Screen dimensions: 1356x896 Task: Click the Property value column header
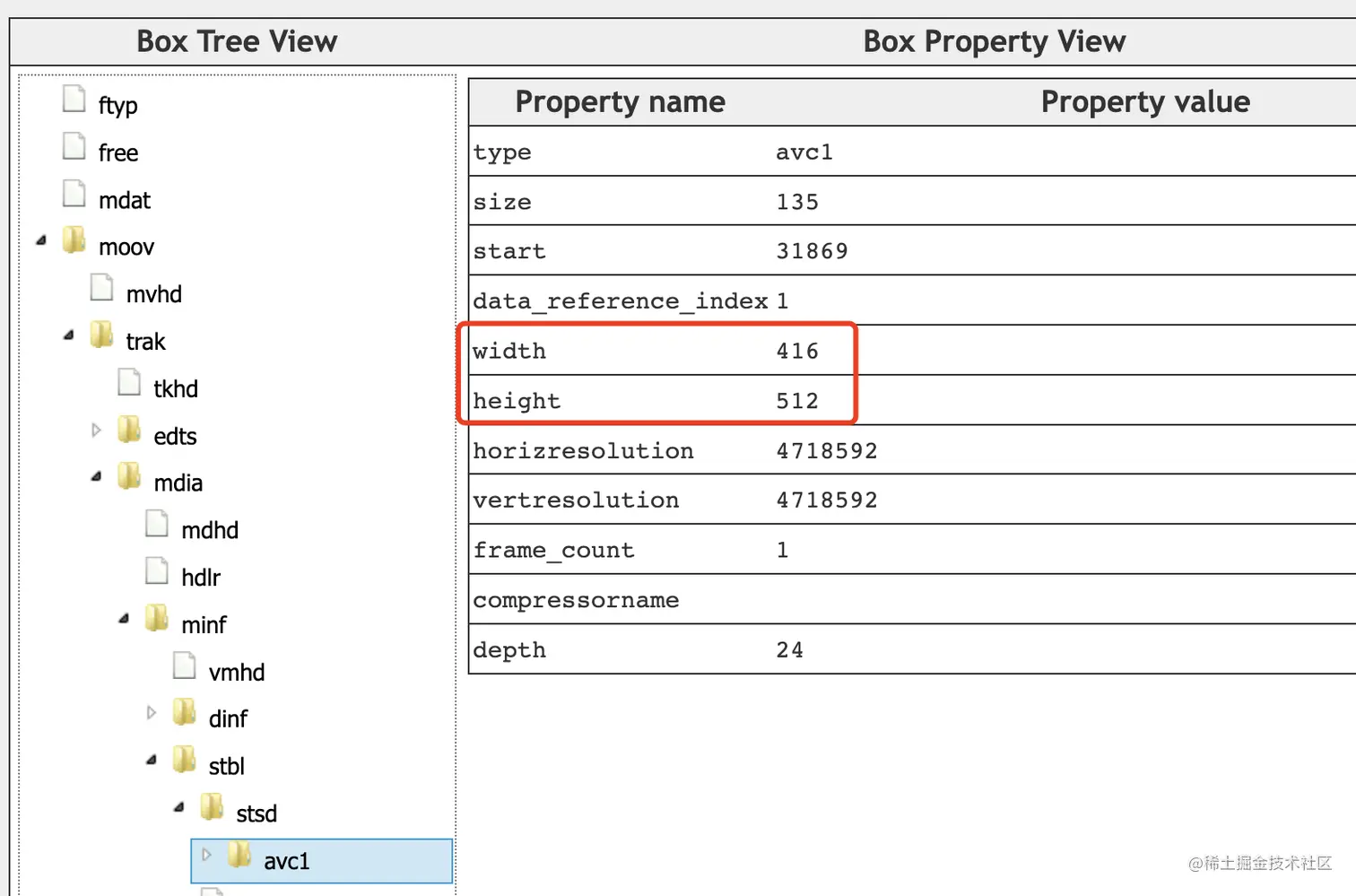[x=1145, y=101]
